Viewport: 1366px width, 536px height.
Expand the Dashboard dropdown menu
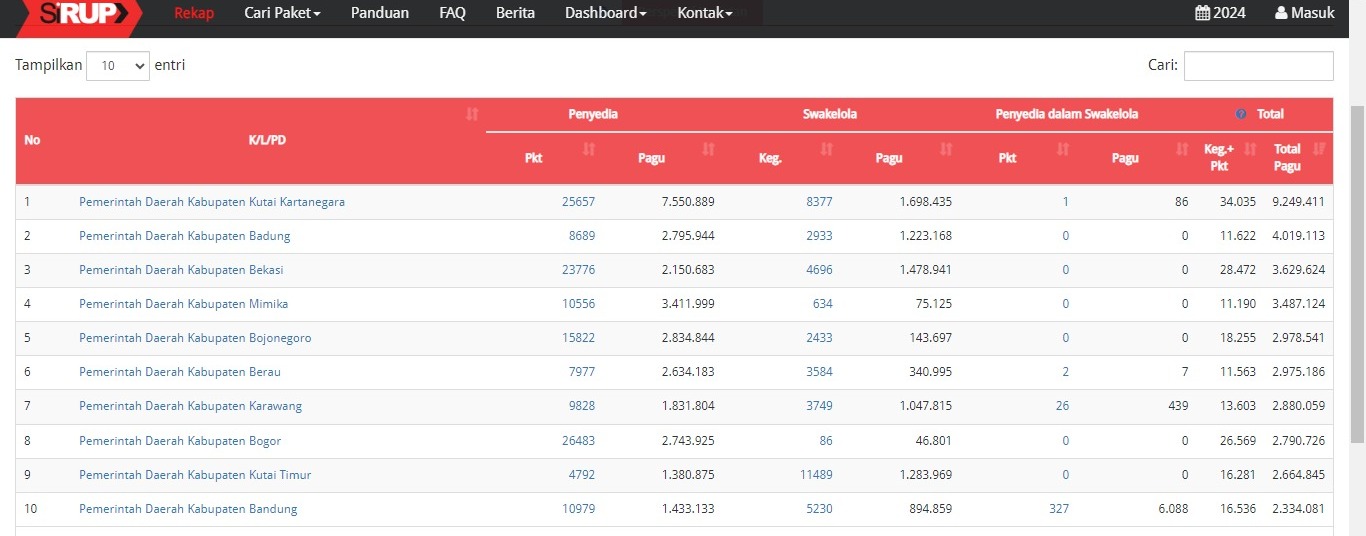605,13
